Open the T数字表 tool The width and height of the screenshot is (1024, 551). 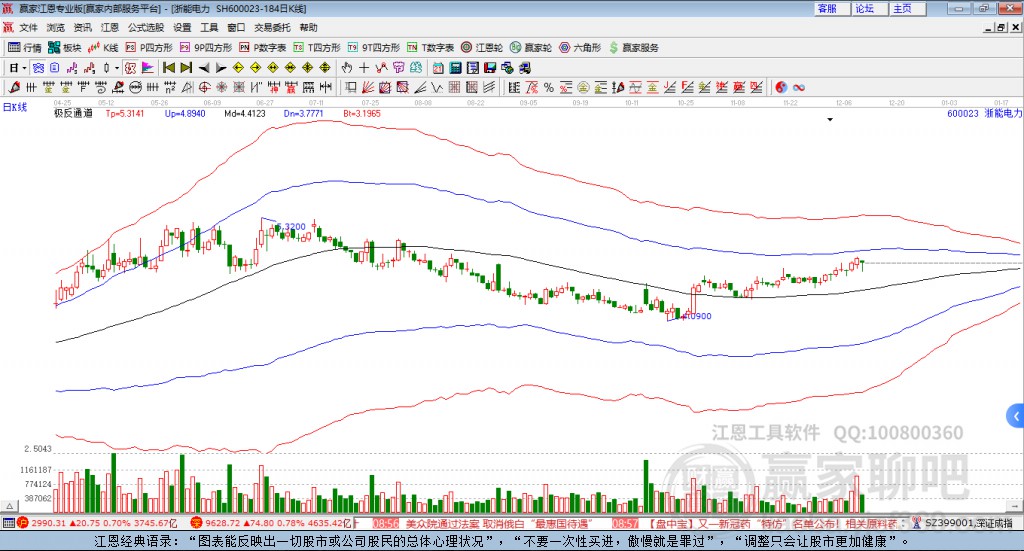430,48
